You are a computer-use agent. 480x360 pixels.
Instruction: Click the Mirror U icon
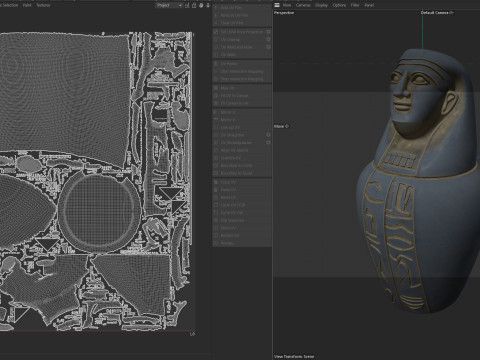[216, 112]
